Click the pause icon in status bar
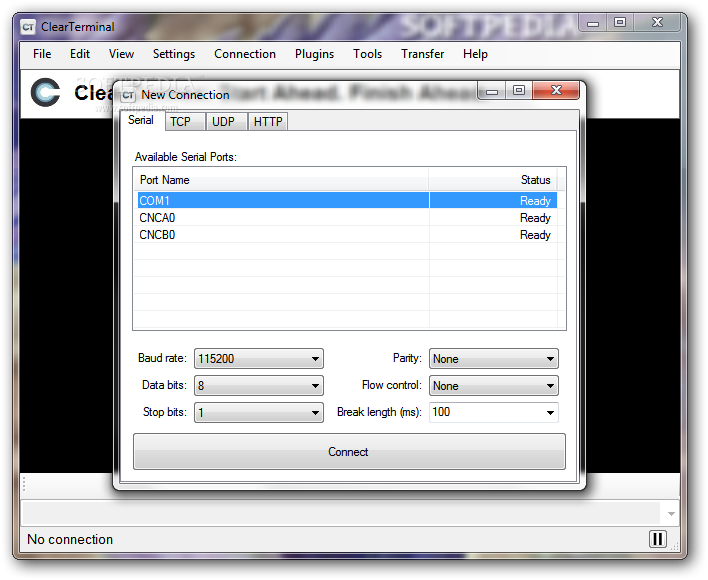 tap(657, 539)
